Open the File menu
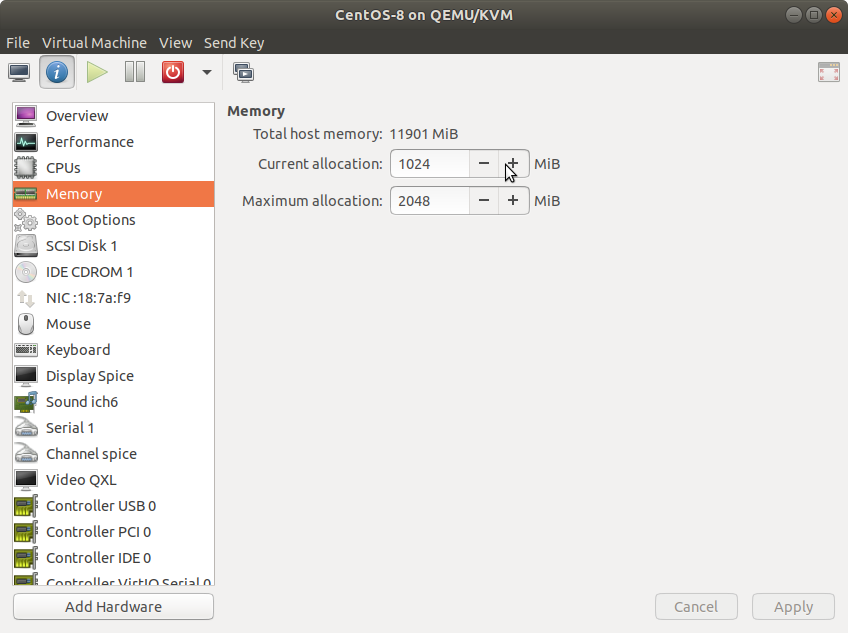This screenshot has height=633, width=848. pos(18,43)
